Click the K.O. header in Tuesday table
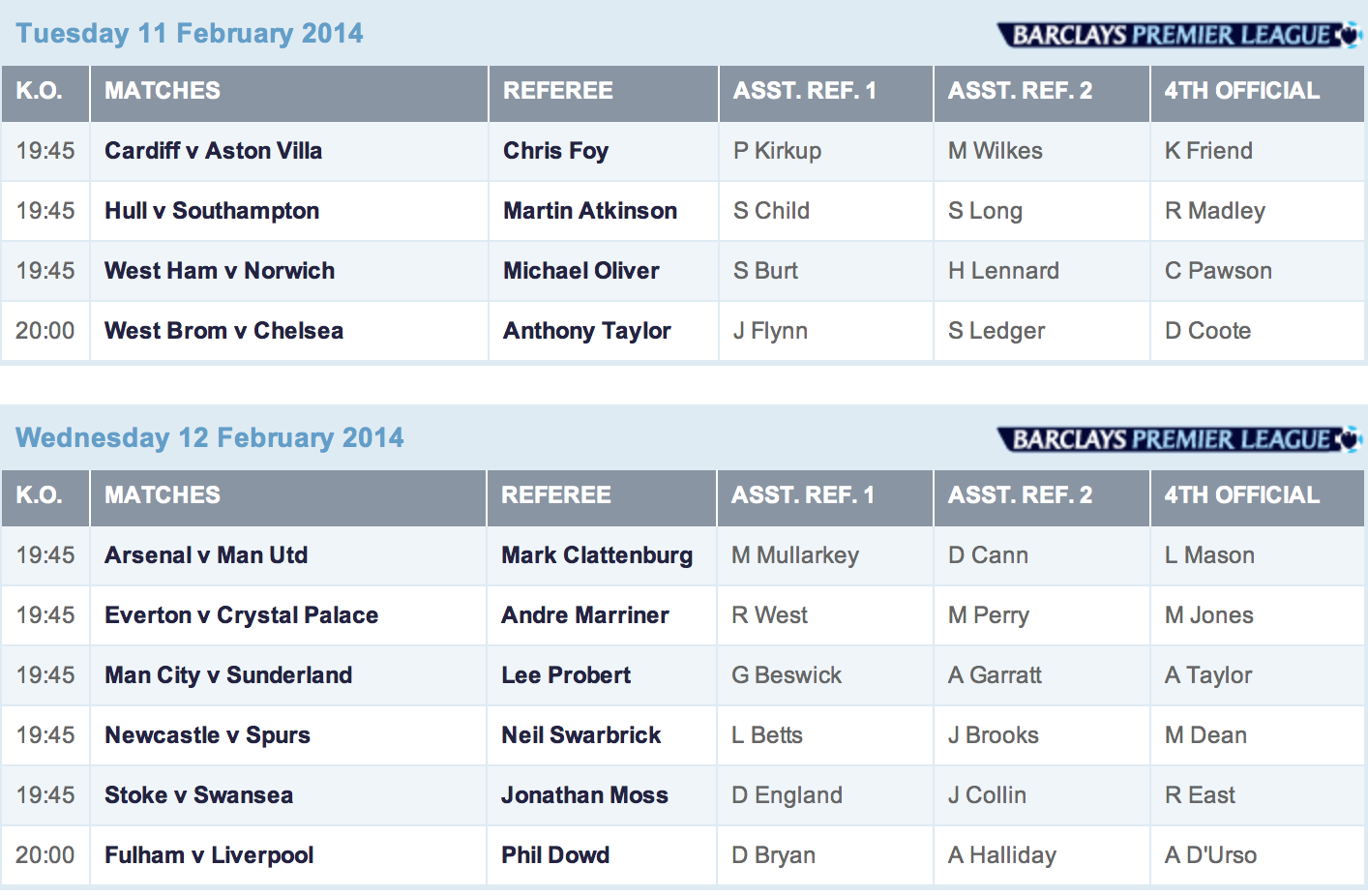1368x896 pixels. pyautogui.click(x=39, y=91)
